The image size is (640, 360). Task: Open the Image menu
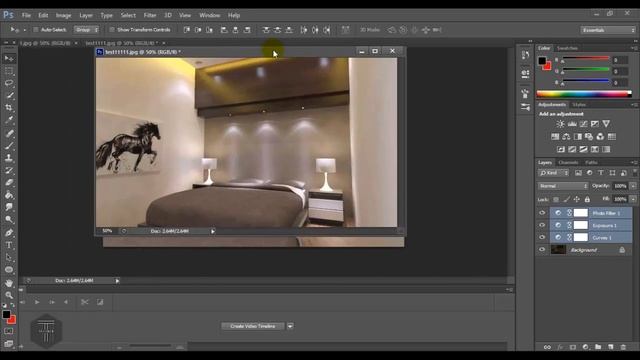63,15
